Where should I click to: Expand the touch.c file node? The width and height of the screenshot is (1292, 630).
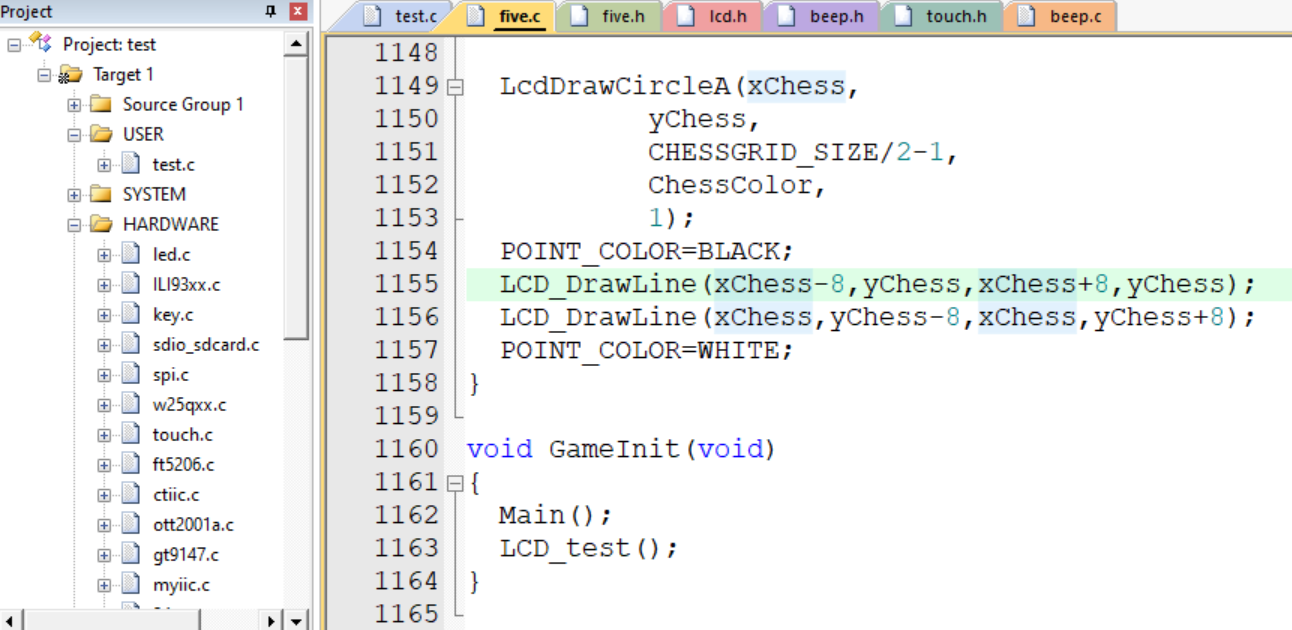coord(104,435)
